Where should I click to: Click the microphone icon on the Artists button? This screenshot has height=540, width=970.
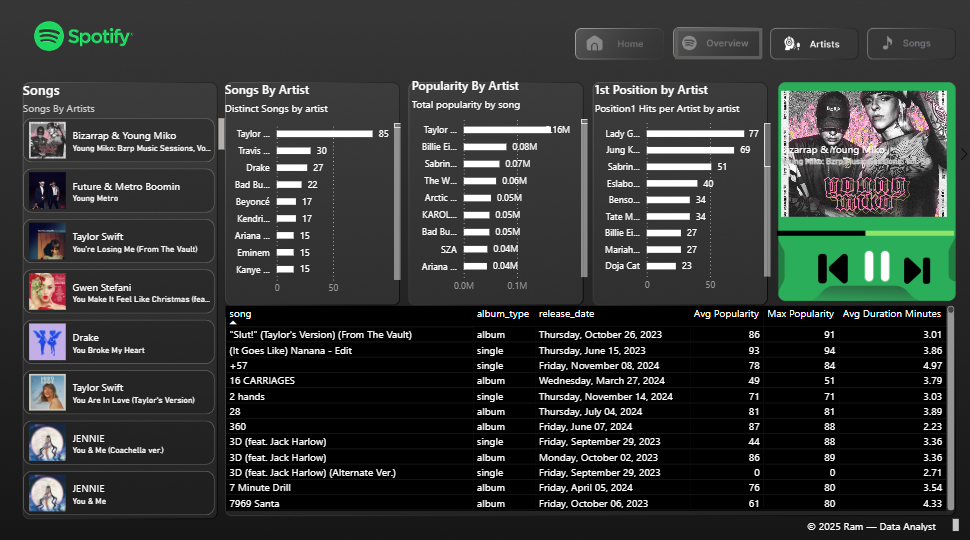(x=790, y=44)
